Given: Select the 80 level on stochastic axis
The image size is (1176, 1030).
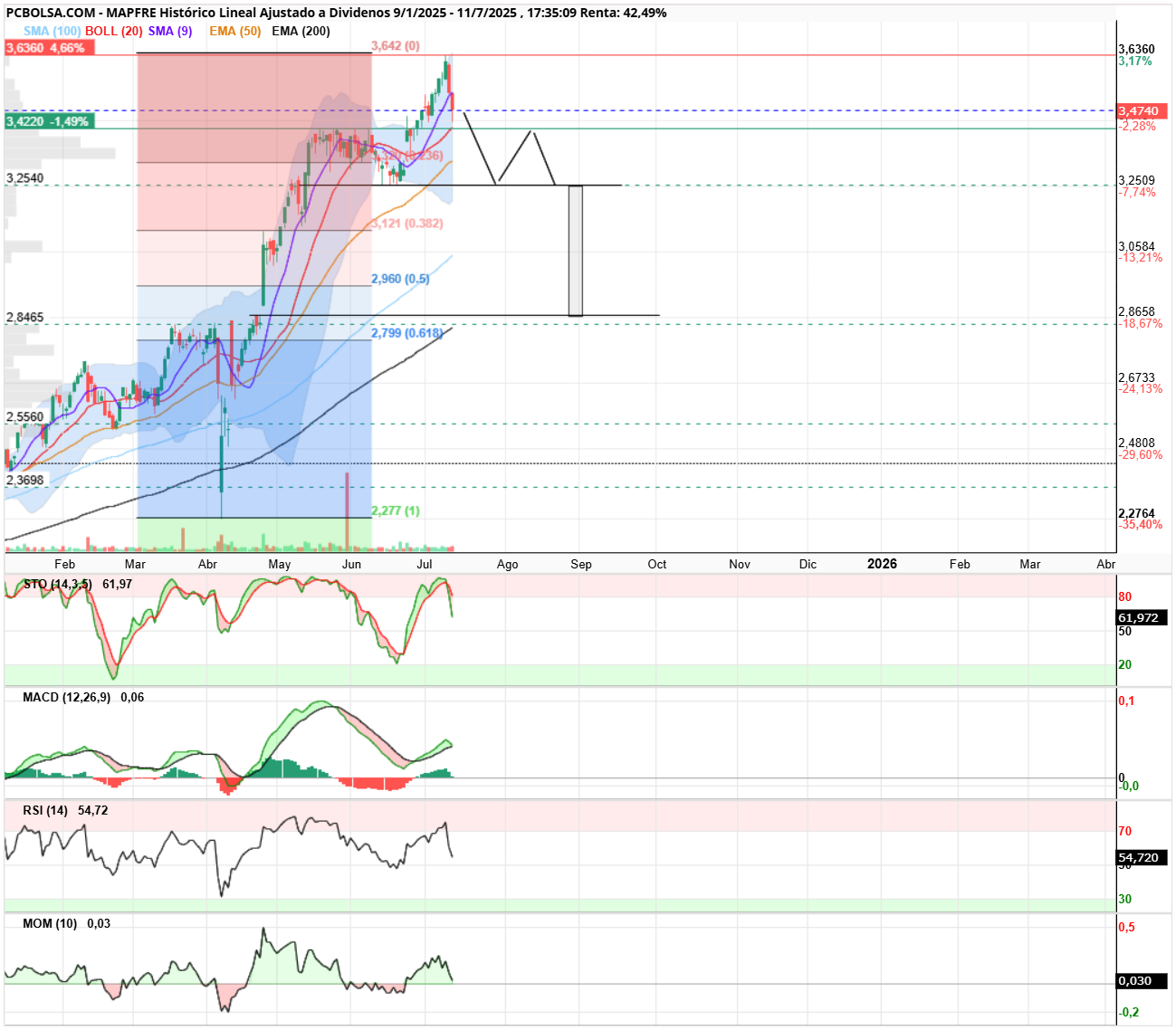Looking at the screenshot, I should pyautogui.click(x=1125, y=597).
